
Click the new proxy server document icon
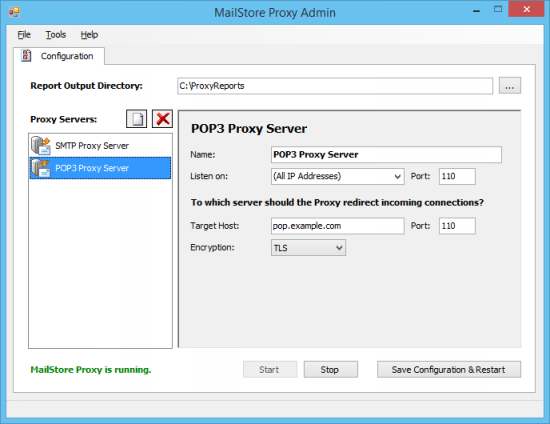[x=136, y=119]
